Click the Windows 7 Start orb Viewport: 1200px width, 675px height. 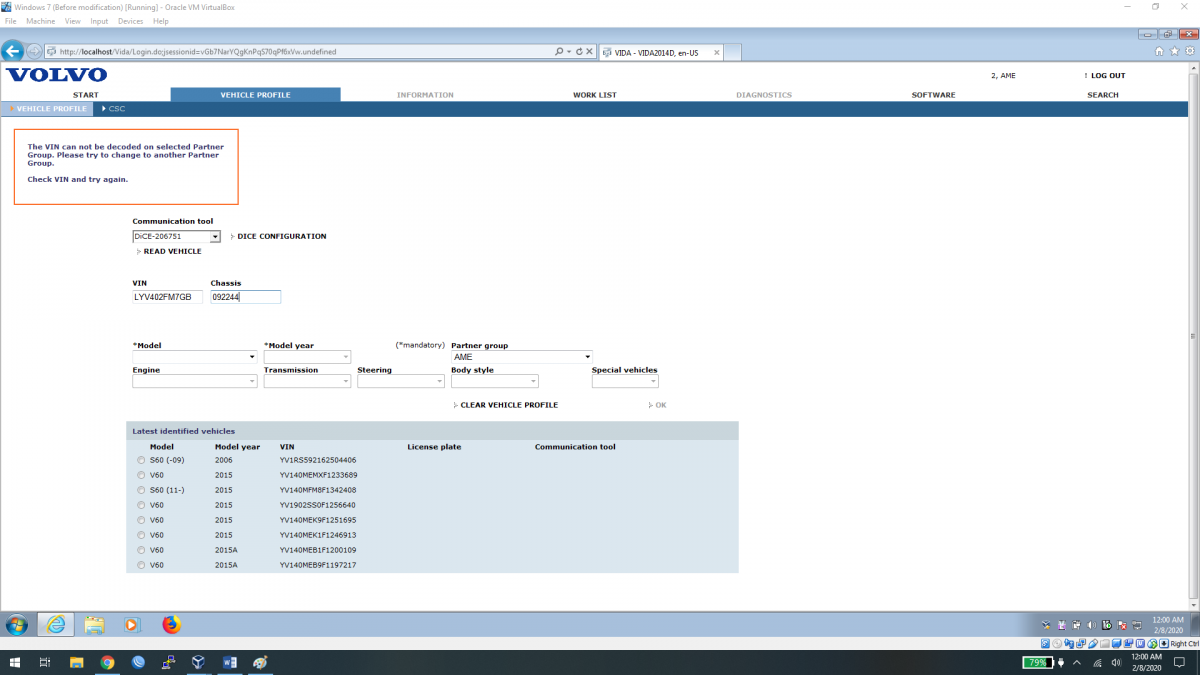(17, 625)
